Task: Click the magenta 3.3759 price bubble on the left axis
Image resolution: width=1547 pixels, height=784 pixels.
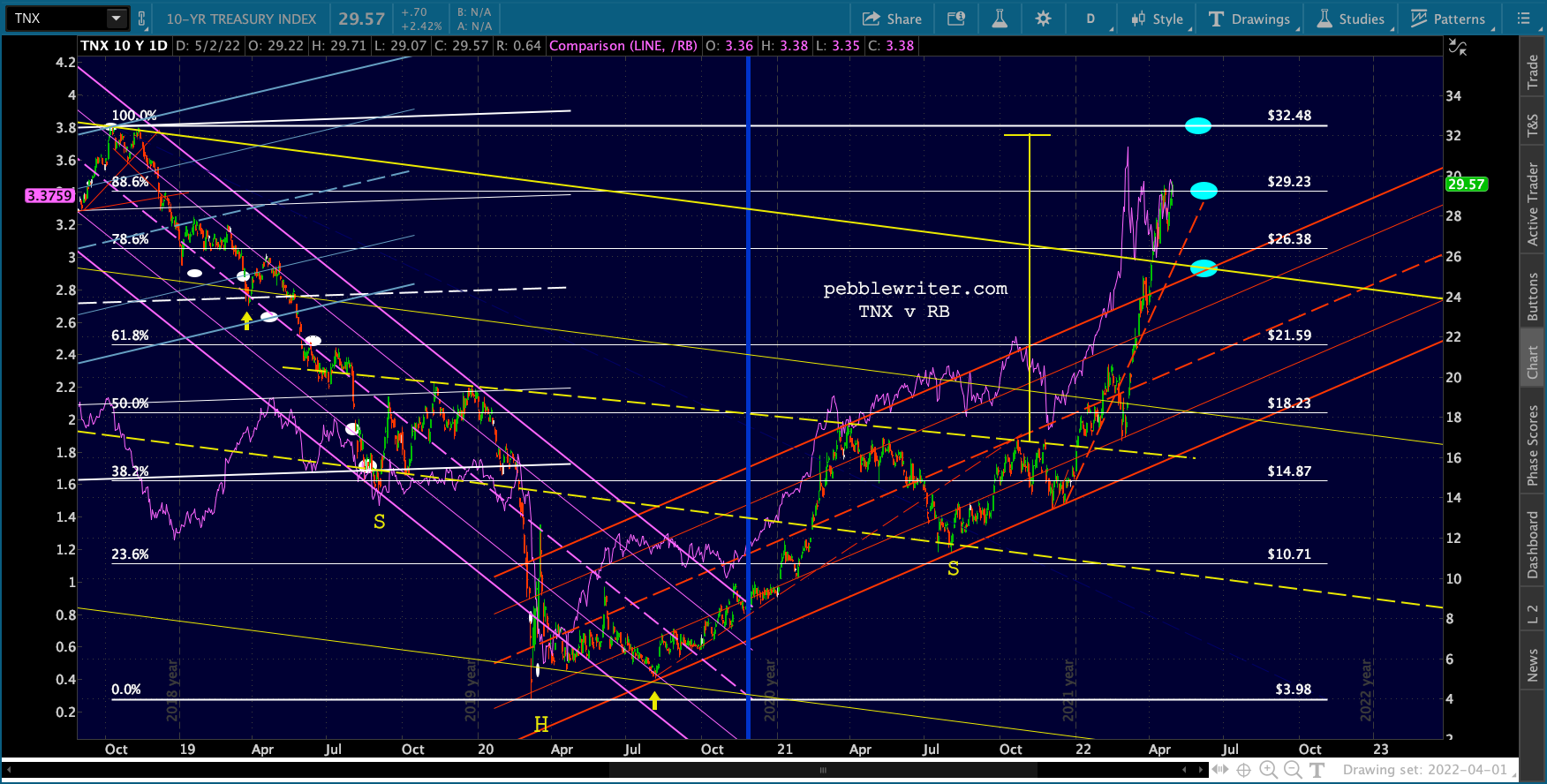Action: [49, 195]
